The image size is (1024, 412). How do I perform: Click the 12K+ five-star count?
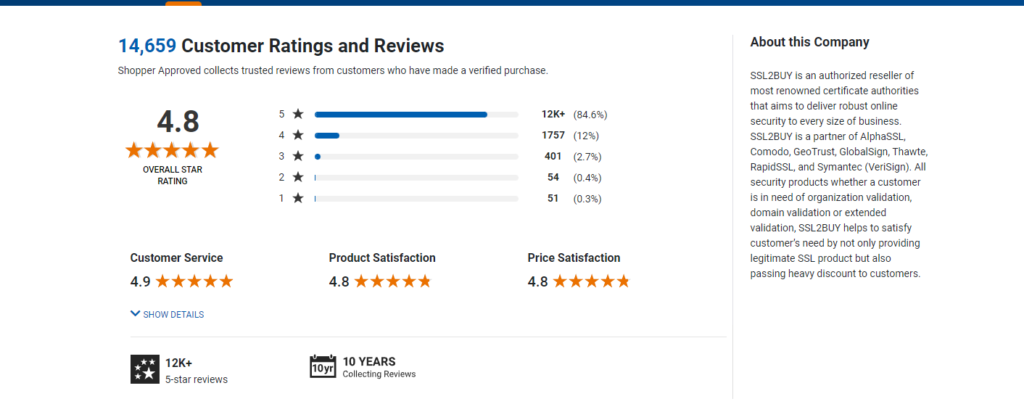pos(552,114)
